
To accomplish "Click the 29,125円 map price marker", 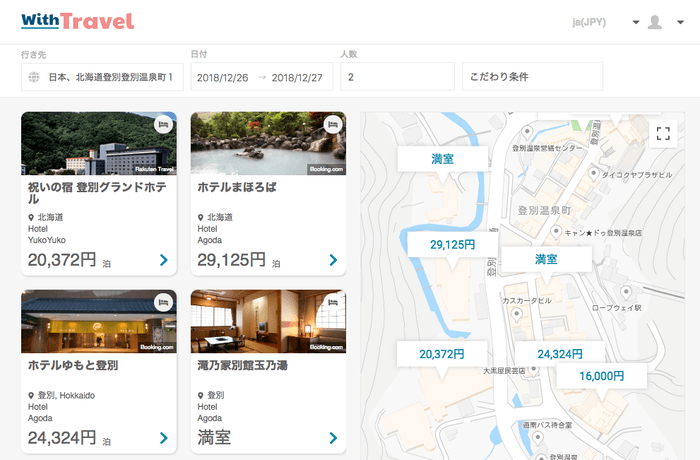I will point(452,244).
